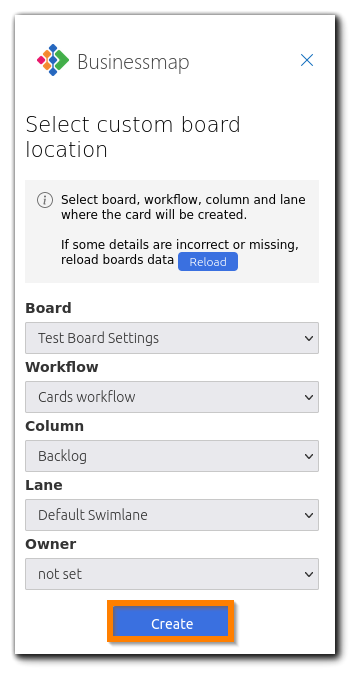
Task: Click the Workflow field label
Action: (x=62, y=367)
